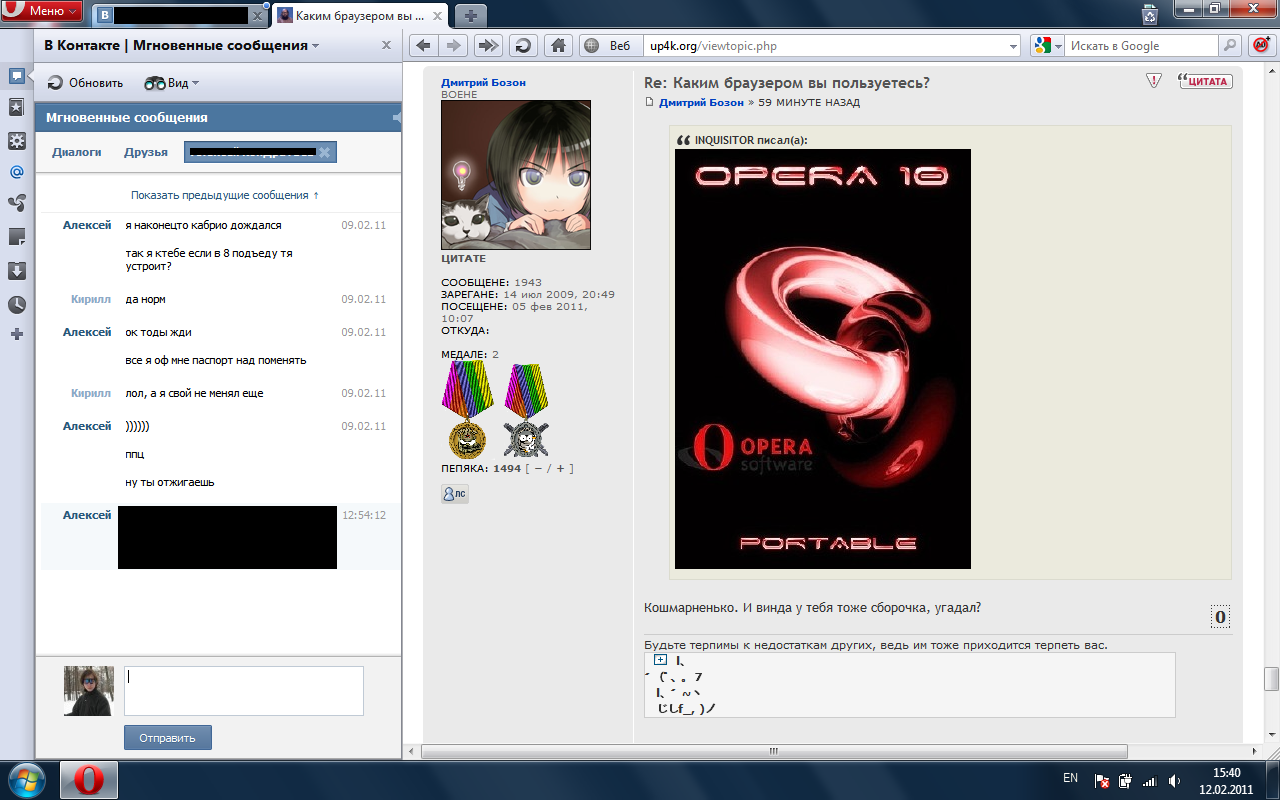Click the power plug tray icon
The image size is (1280, 800).
[x=1126, y=781]
